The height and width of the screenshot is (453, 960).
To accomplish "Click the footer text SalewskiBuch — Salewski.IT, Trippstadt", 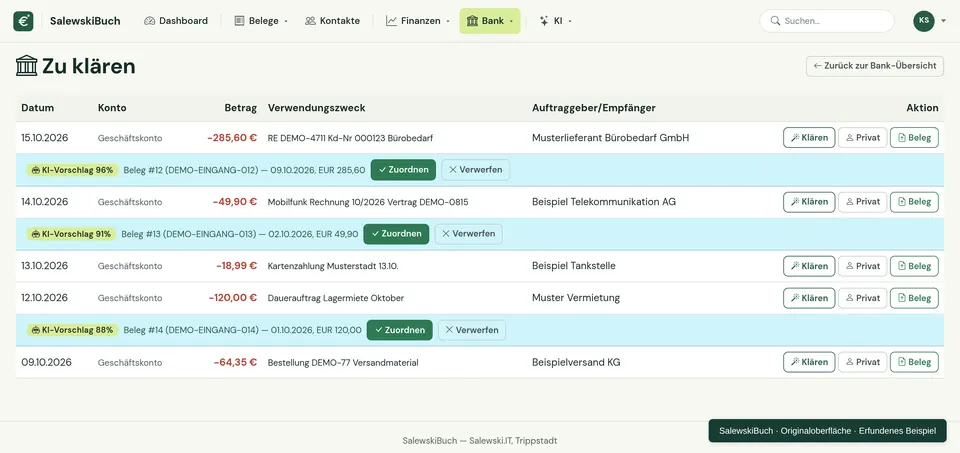I will coord(480,441).
